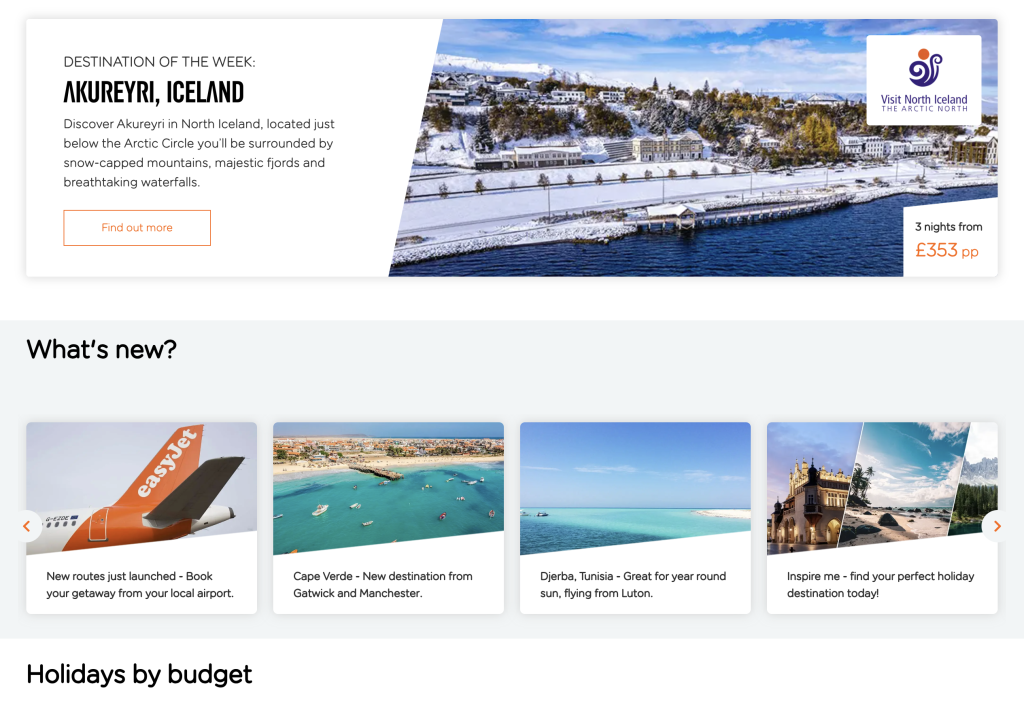Image resolution: width=1024 pixels, height=707 pixels.
Task: Click the Destination of the week label
Action: [x=159, y=62]
